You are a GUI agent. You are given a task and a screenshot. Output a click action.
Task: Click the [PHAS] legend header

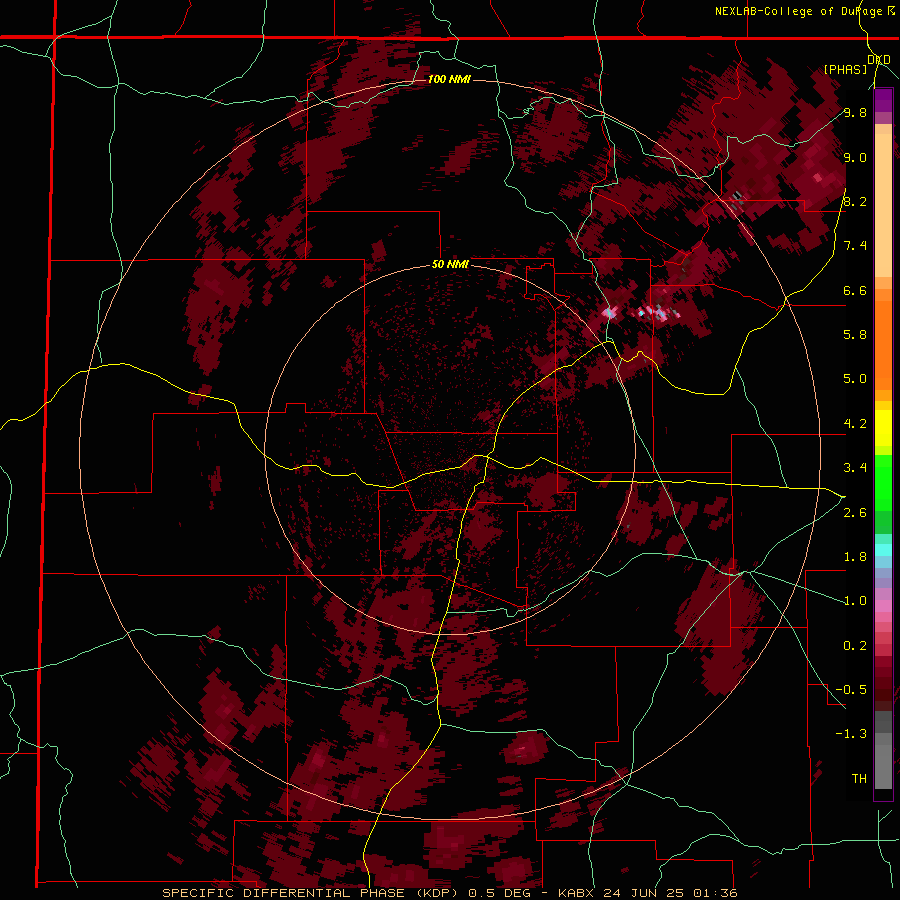(845, 69)
